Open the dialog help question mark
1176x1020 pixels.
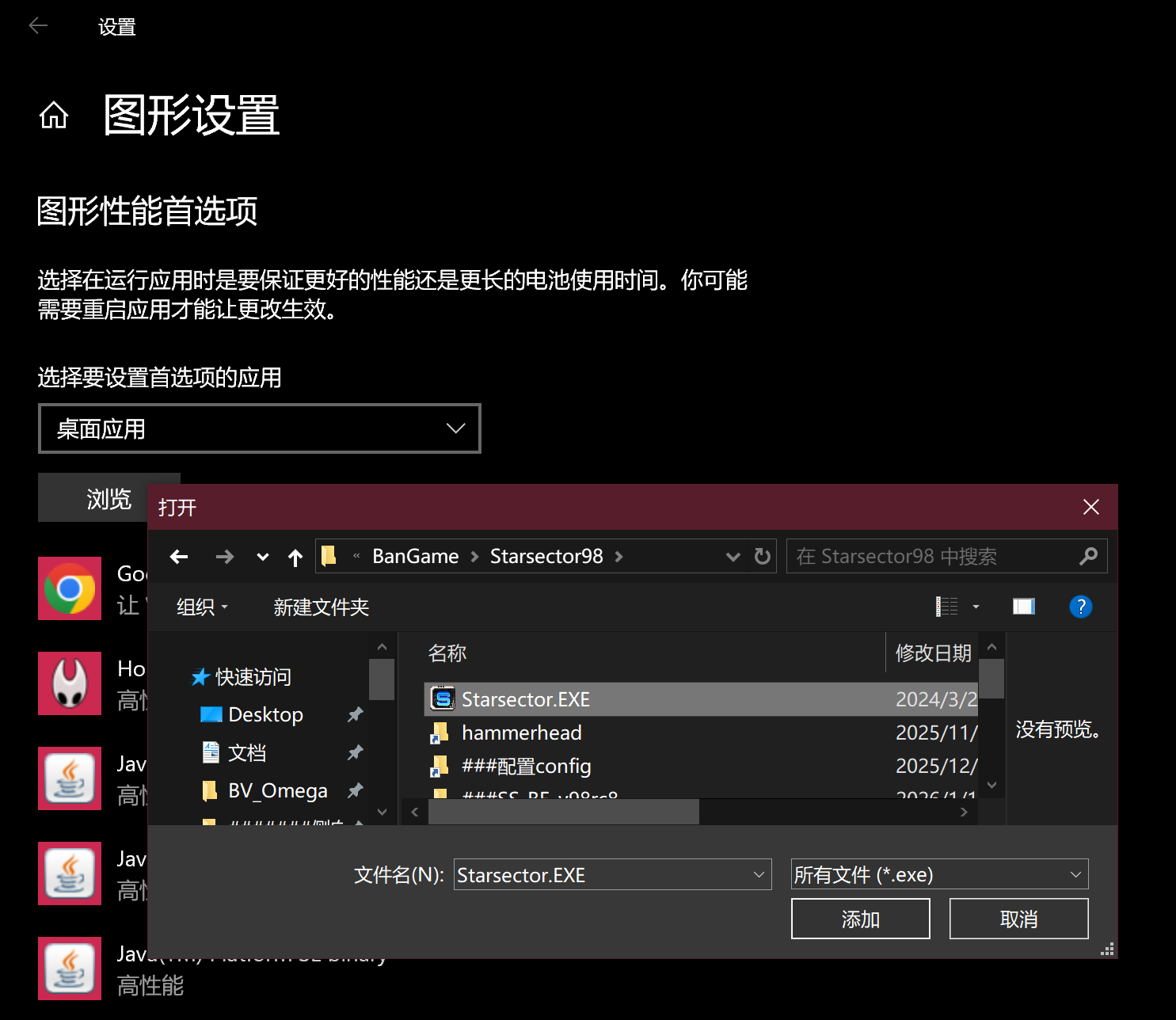coord(1081,607)
